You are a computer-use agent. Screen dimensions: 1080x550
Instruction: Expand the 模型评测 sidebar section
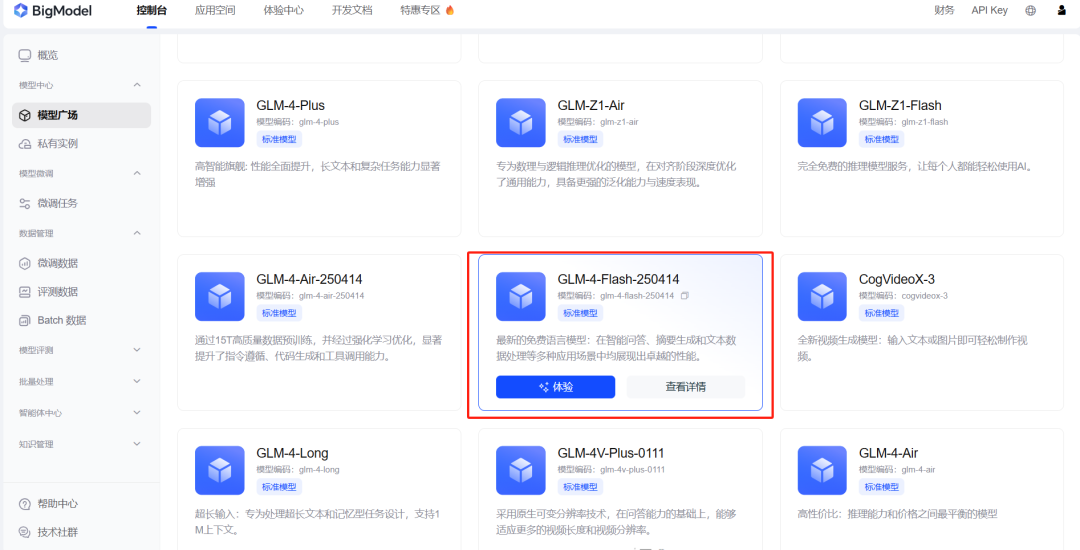[x=136, y=350]
